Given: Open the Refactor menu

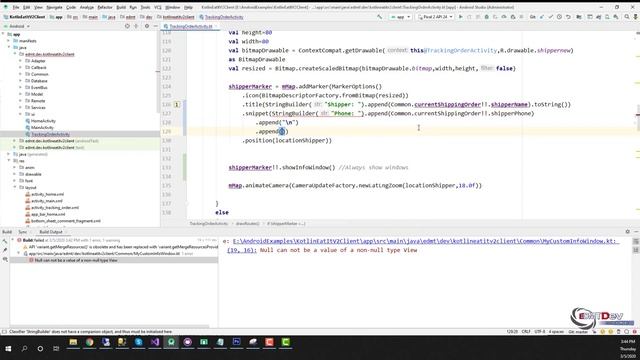Looking at the screenshot, I should tap(104, 7).
